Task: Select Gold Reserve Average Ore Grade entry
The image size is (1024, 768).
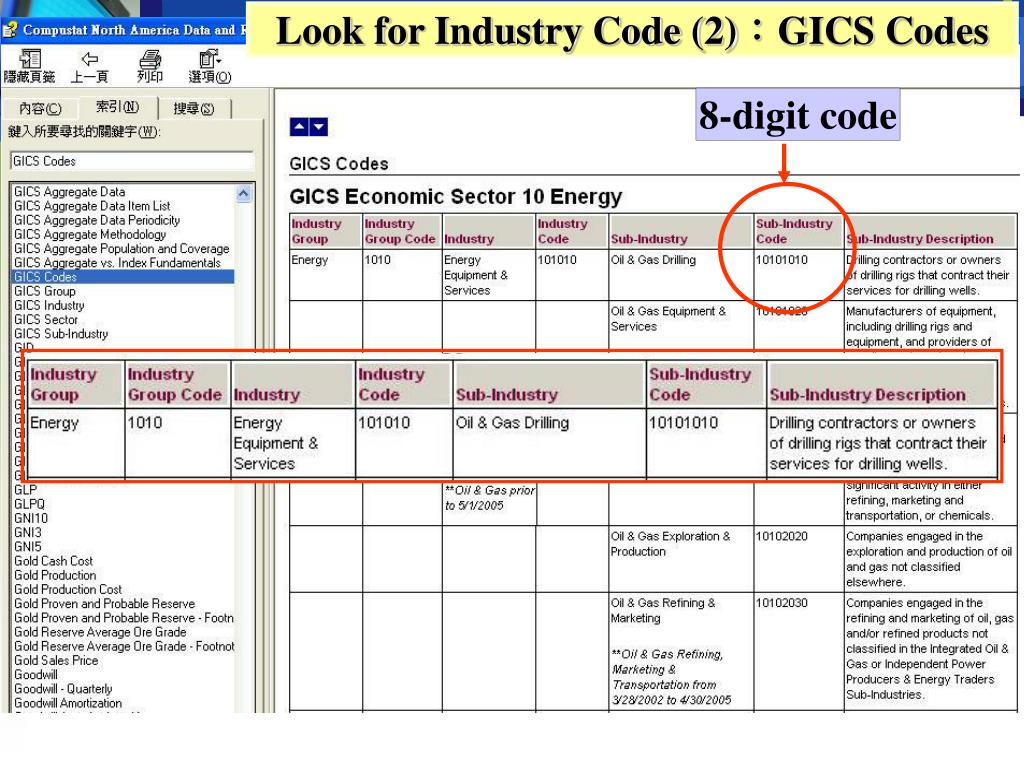Action: click(100, 633)
